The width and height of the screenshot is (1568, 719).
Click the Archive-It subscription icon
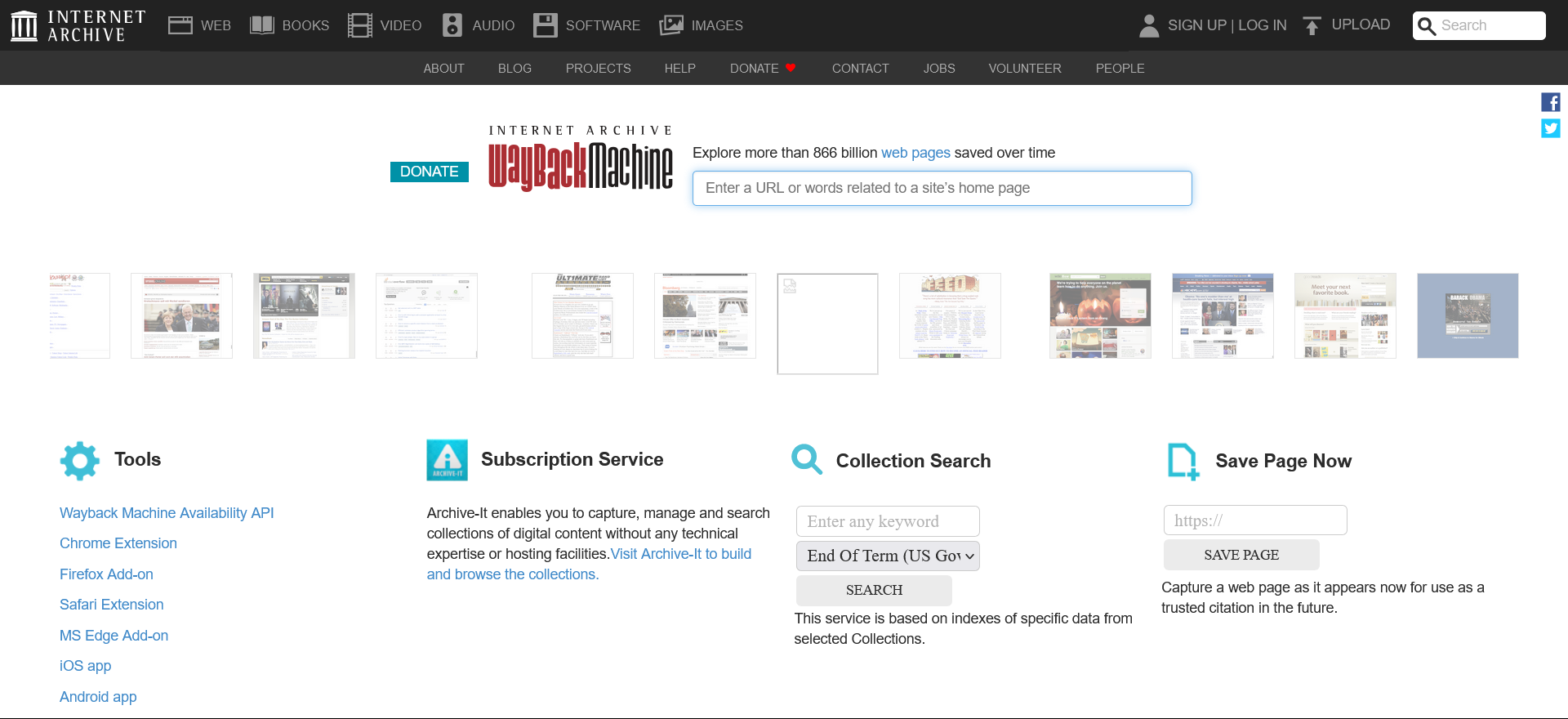[x=448, y=460]
